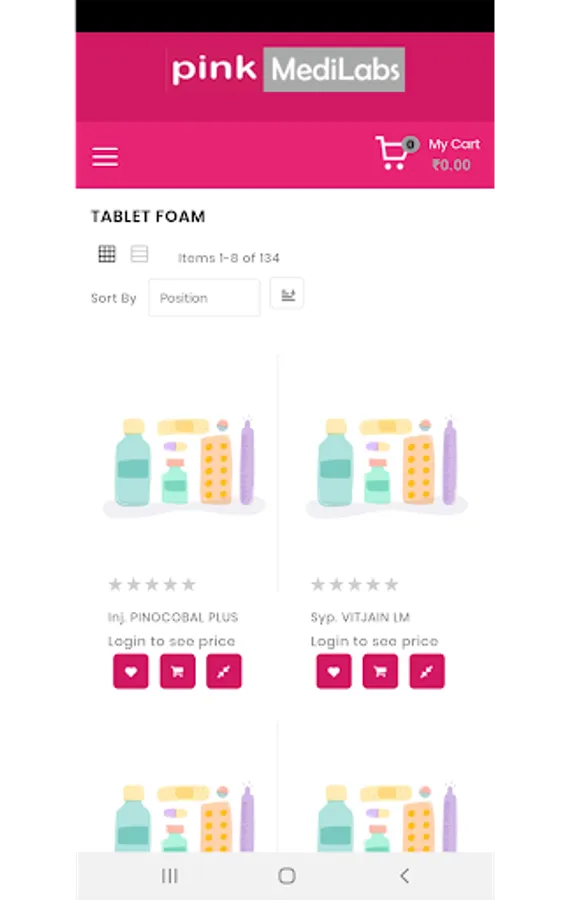
Task: Toggle the sort direction button
Action: [287, 294]
